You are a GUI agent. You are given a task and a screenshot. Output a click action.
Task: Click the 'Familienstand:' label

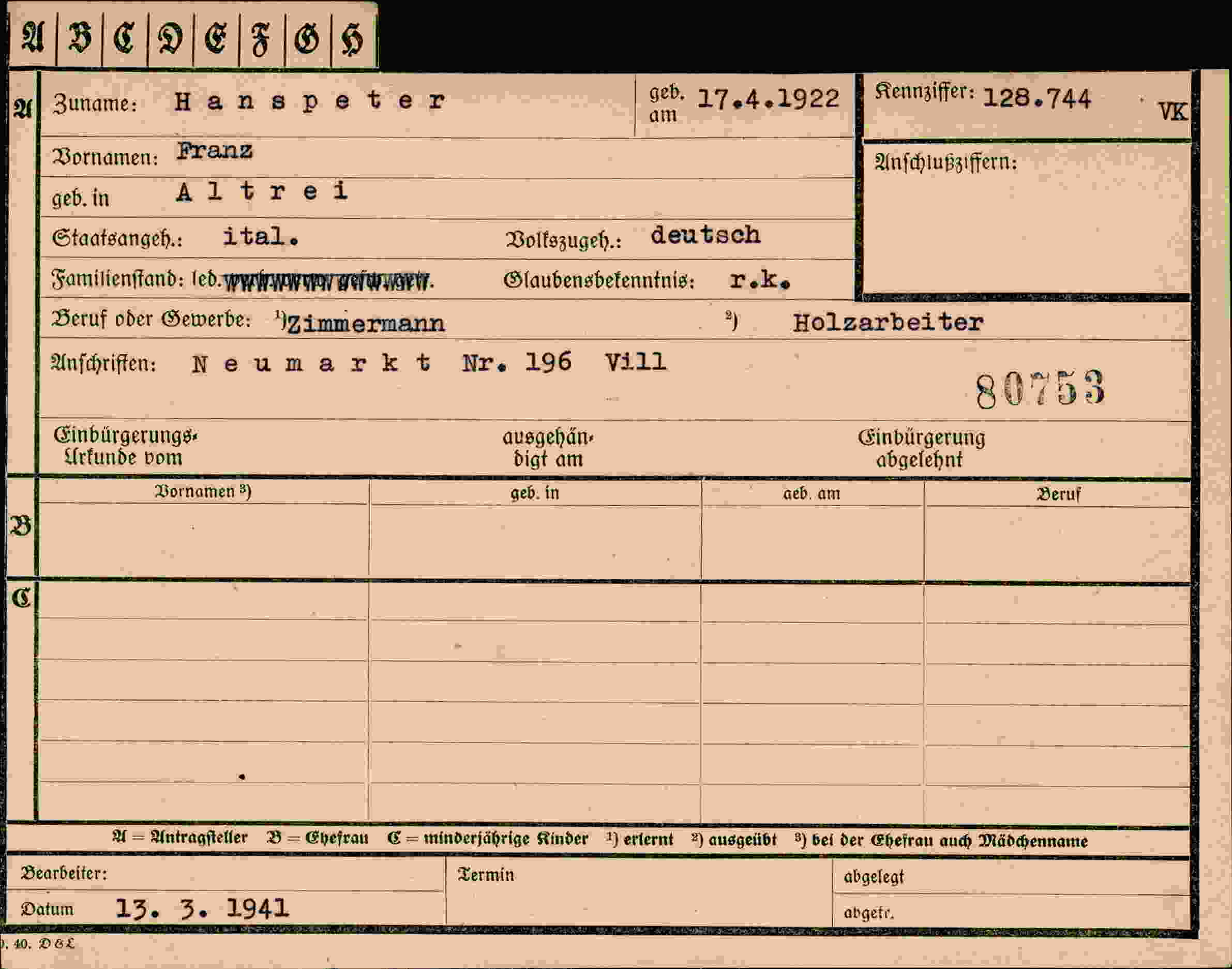point(117,279)
